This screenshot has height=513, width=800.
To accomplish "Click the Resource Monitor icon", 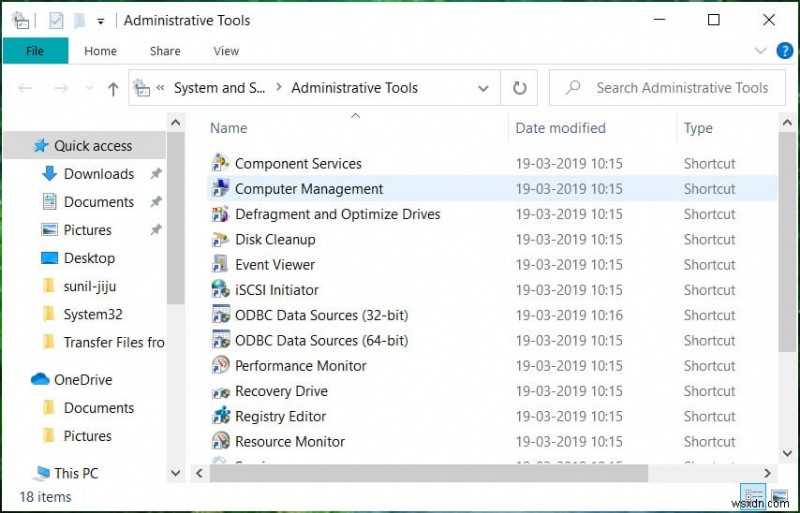I will [221, 441].
